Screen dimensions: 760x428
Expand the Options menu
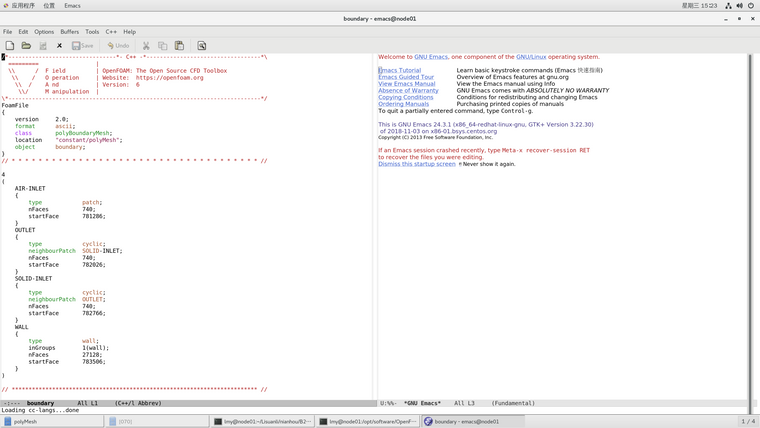44,32
